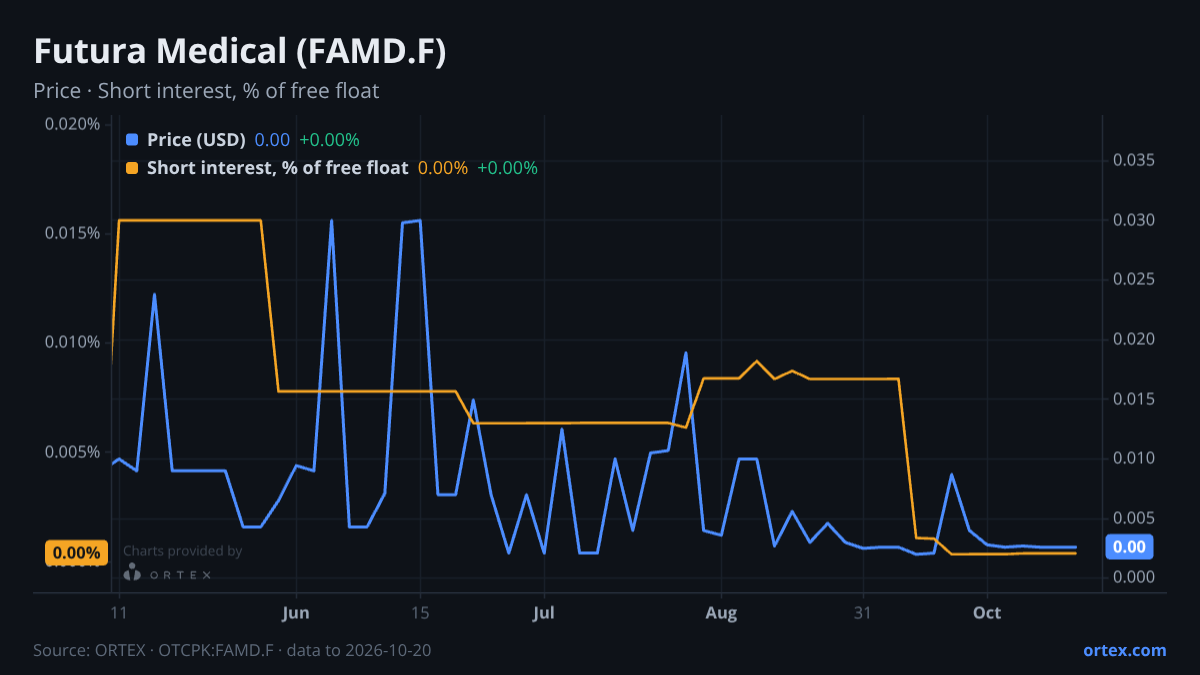Screen dimensions: 1200x675
Task: Click the chart title Futura Medical (FAMD.F)
Action: (x=240, y=52)
